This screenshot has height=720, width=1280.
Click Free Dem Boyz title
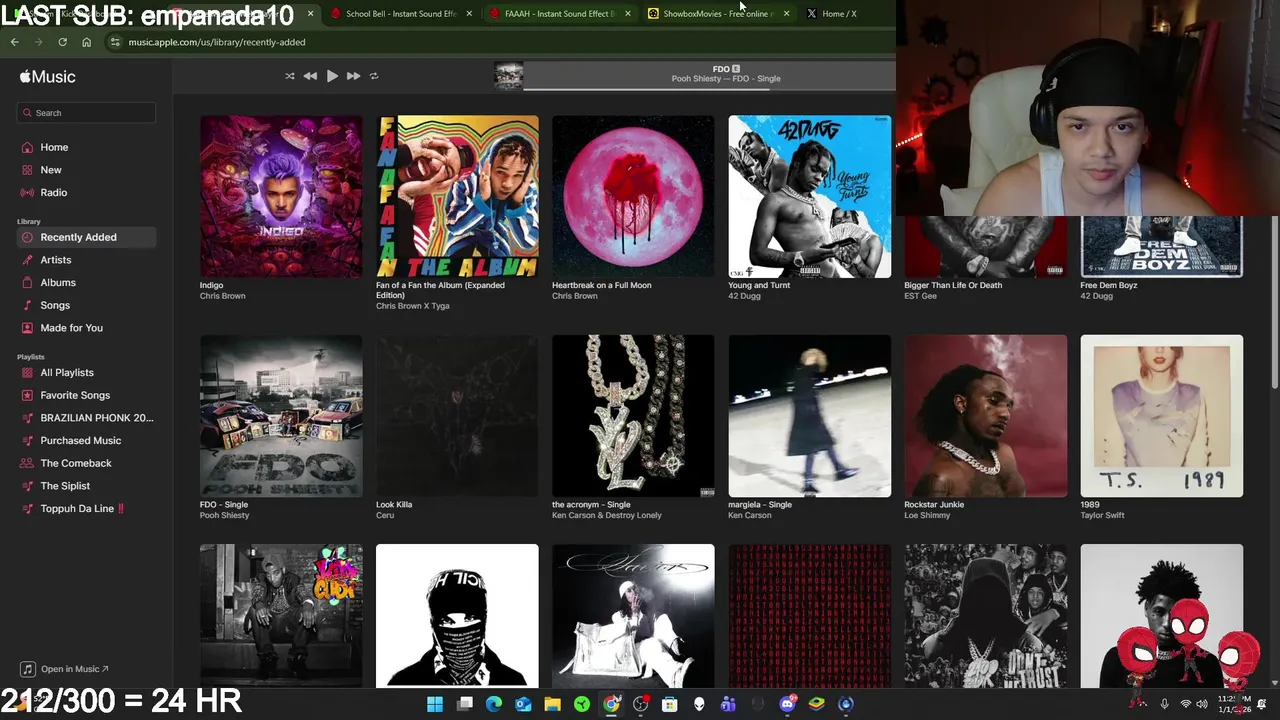1108,285
